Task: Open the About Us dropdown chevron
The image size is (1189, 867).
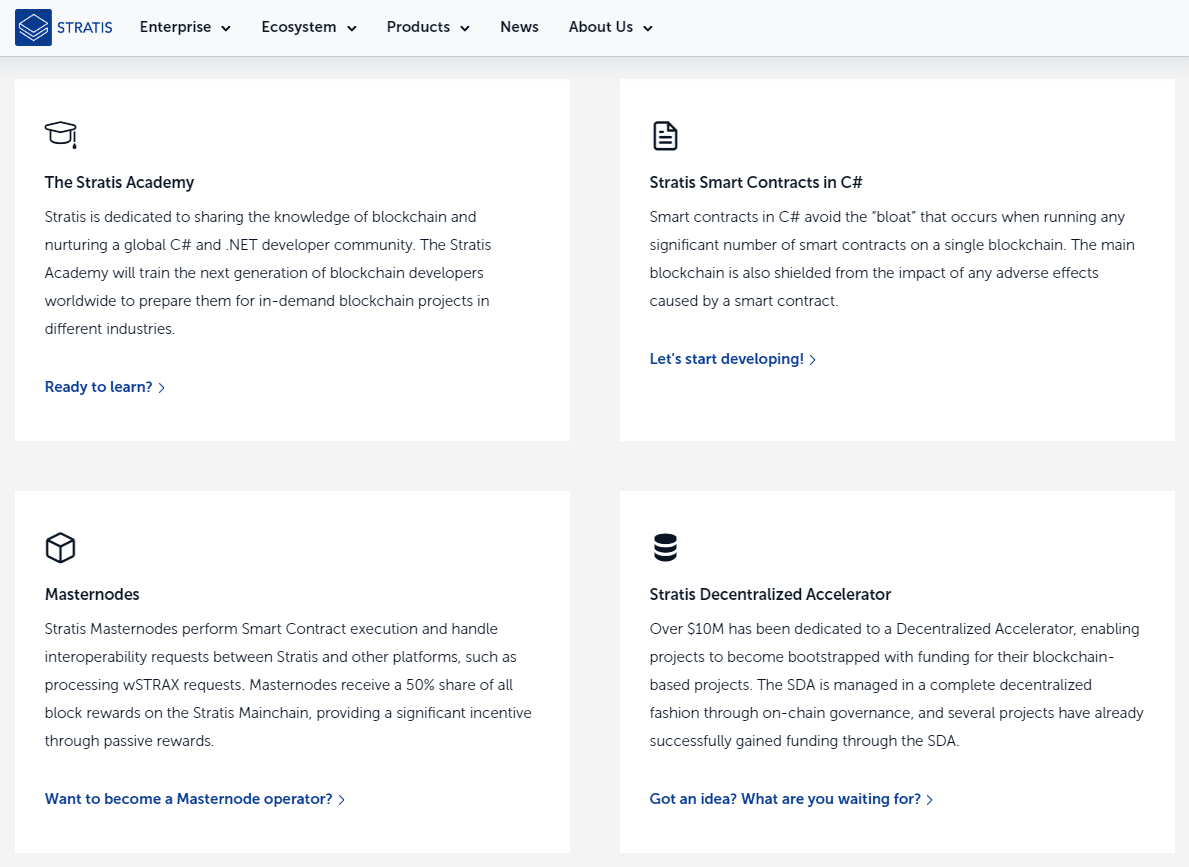Action: [x=648, y=29]
